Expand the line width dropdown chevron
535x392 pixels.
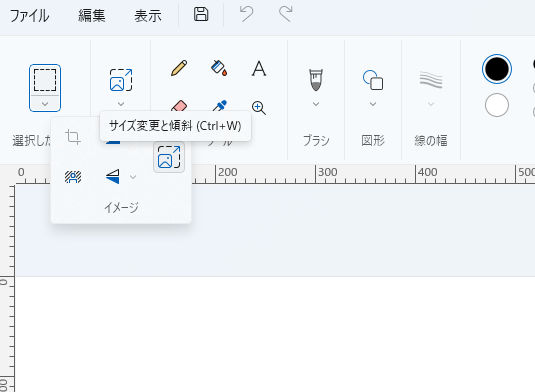coord(431,104)
